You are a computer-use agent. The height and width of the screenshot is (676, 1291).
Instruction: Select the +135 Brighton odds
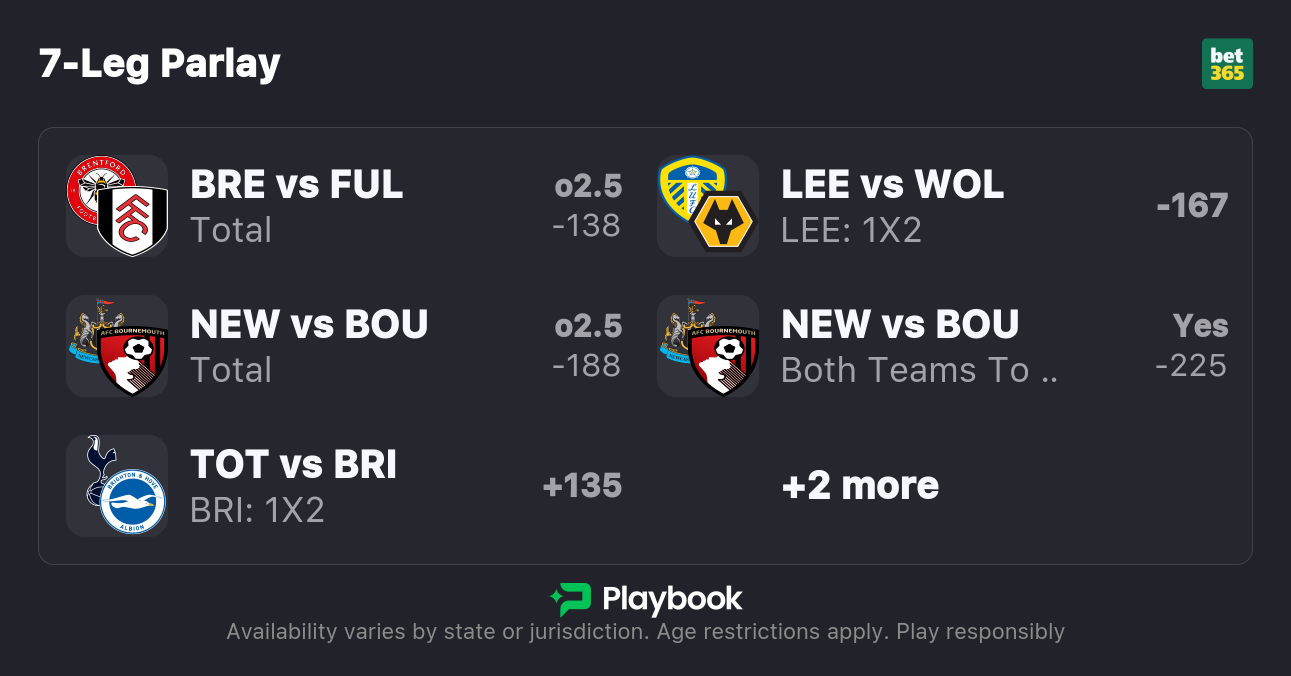click(582, 486)
